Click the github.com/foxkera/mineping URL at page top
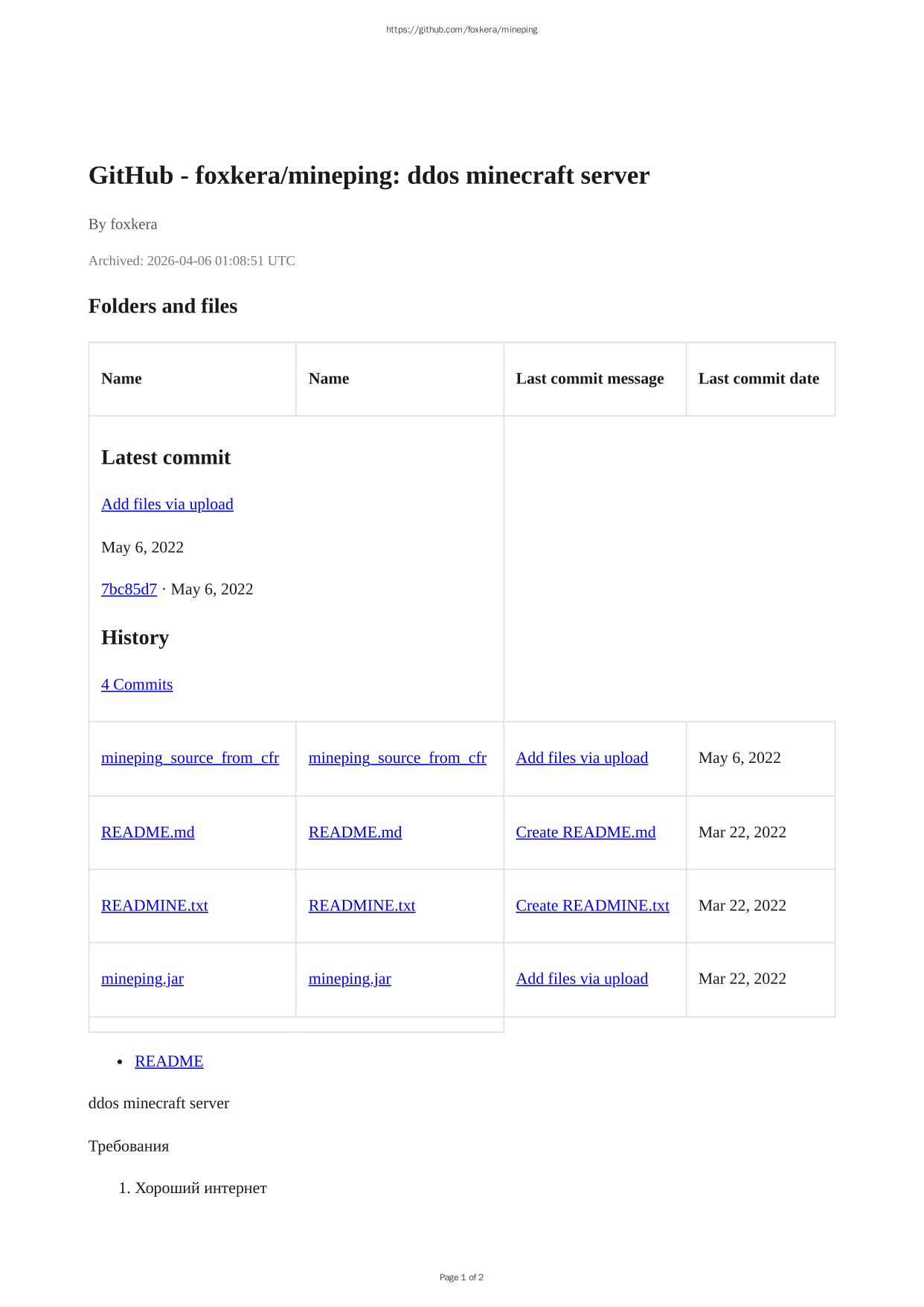 [x=461, y=30]
